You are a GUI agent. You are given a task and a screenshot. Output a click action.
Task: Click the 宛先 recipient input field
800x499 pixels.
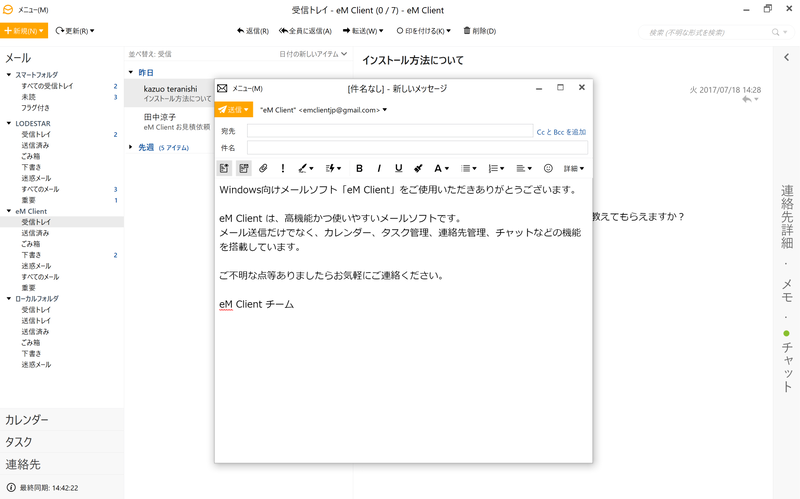[390, 131]
